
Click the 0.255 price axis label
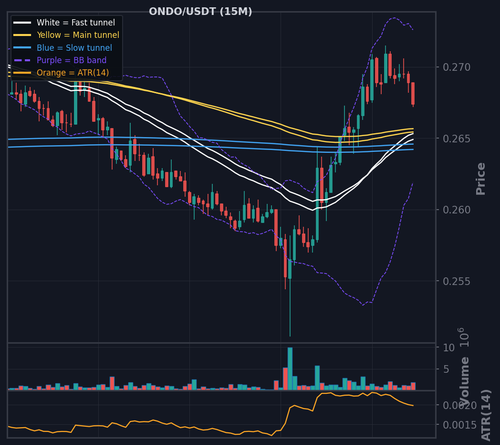tap(457, 281)
